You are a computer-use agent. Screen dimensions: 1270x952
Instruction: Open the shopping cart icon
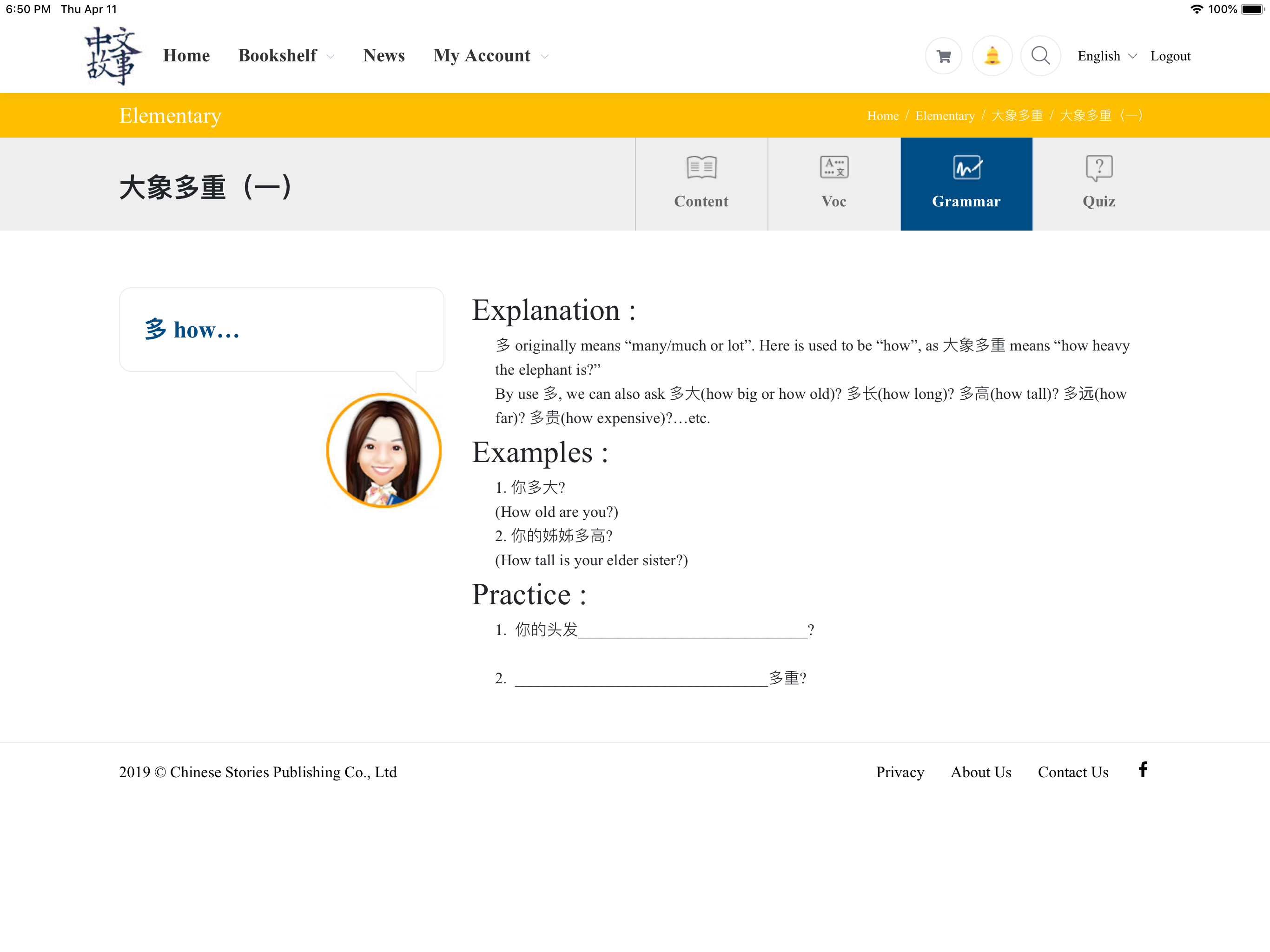pos(943,56)
